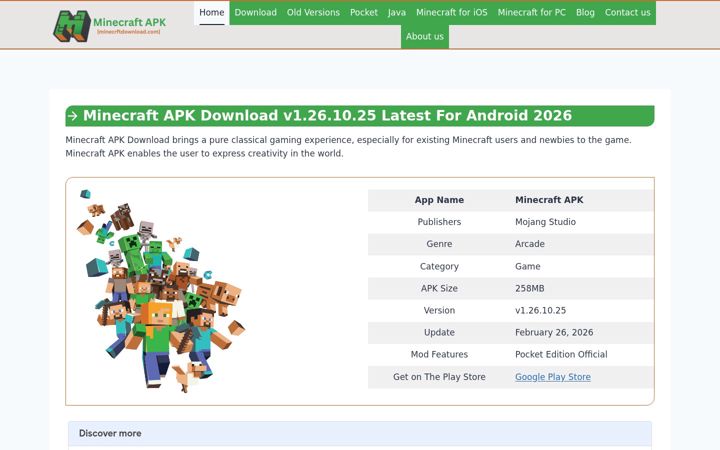Open the Home menu item
Viewport: 720px width, 450px height.
click(212, 13)
